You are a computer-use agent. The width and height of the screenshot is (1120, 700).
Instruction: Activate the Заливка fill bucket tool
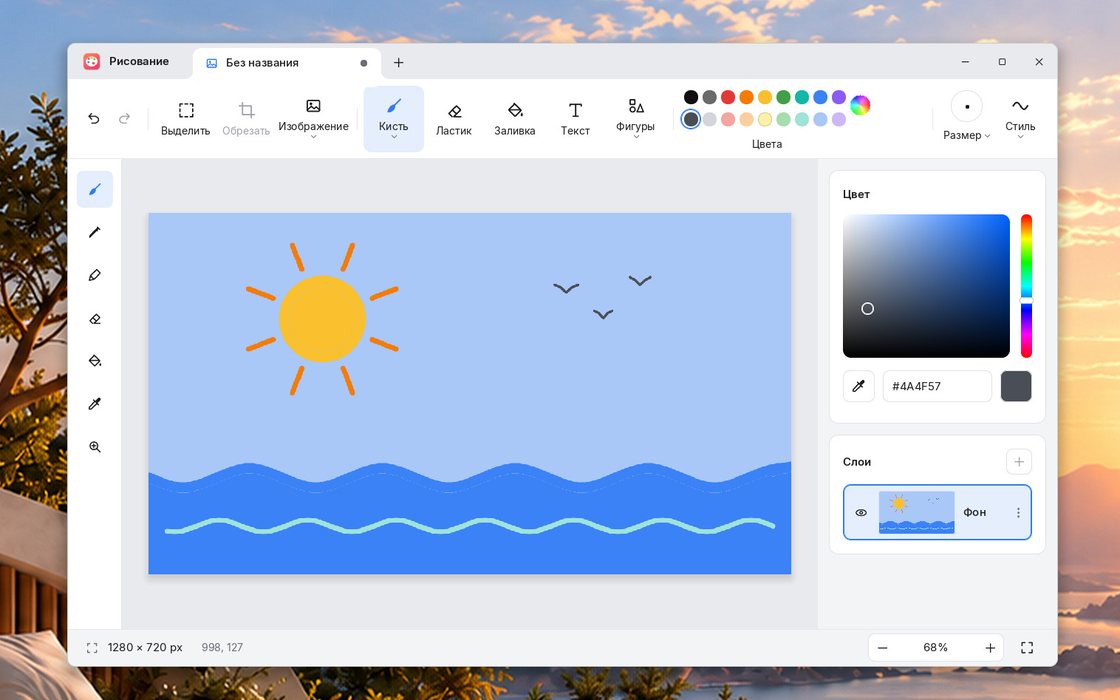click(514, 119)
